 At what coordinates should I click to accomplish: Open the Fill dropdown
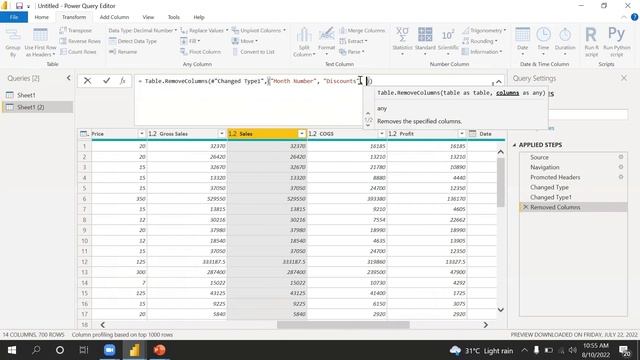190,41
